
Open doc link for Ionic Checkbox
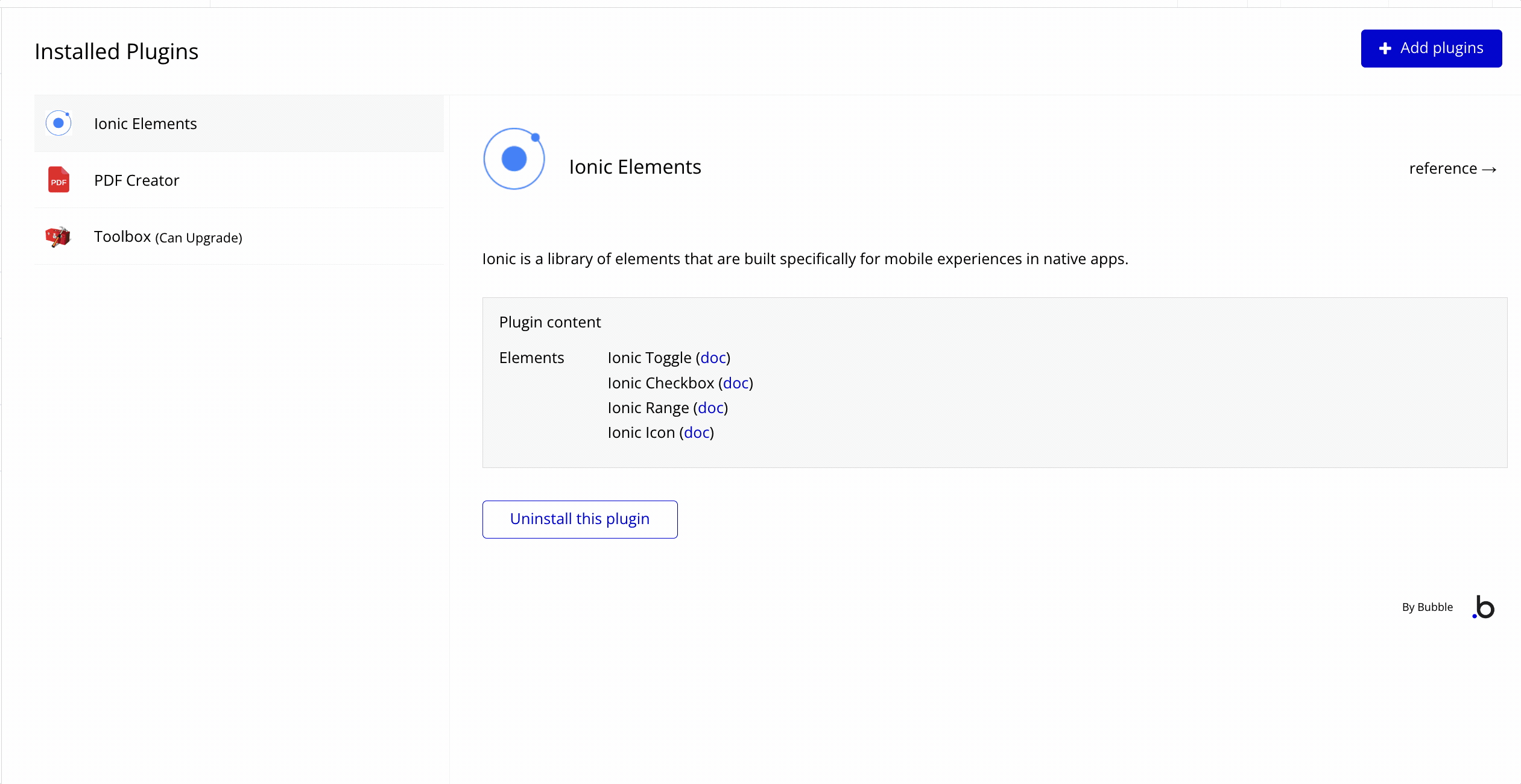click(735, 383)
